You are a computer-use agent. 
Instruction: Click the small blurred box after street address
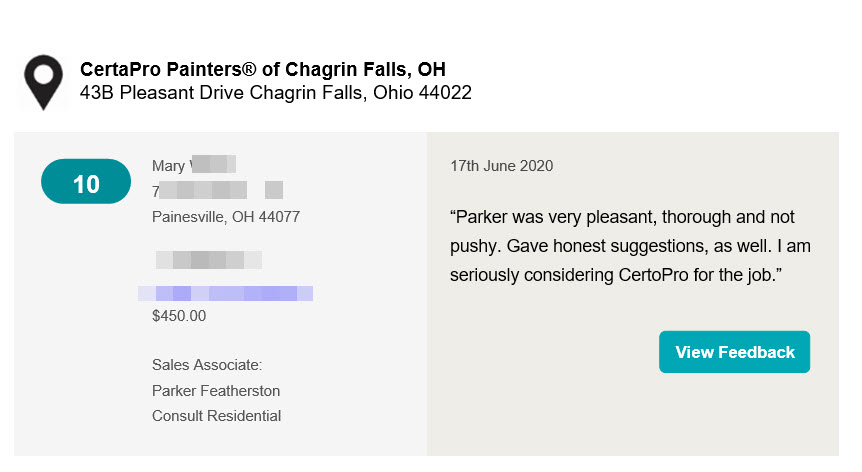tap(274, 190)
